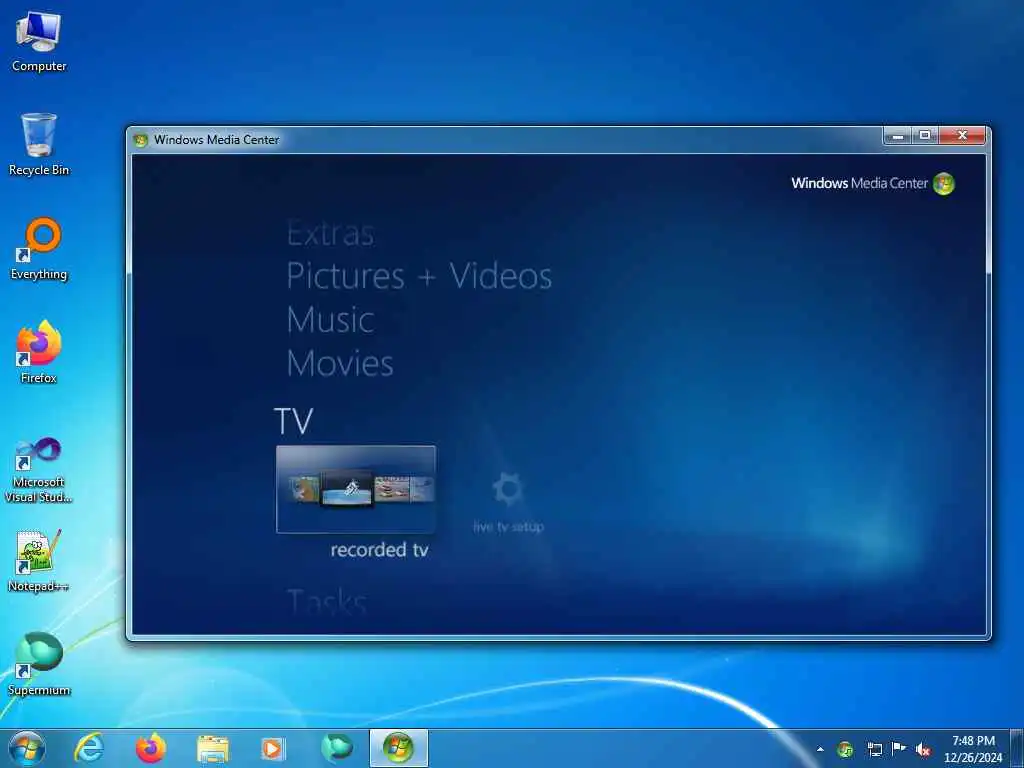Click the muted volume speaker icon

pyautogui.click(x=923, y=749)
